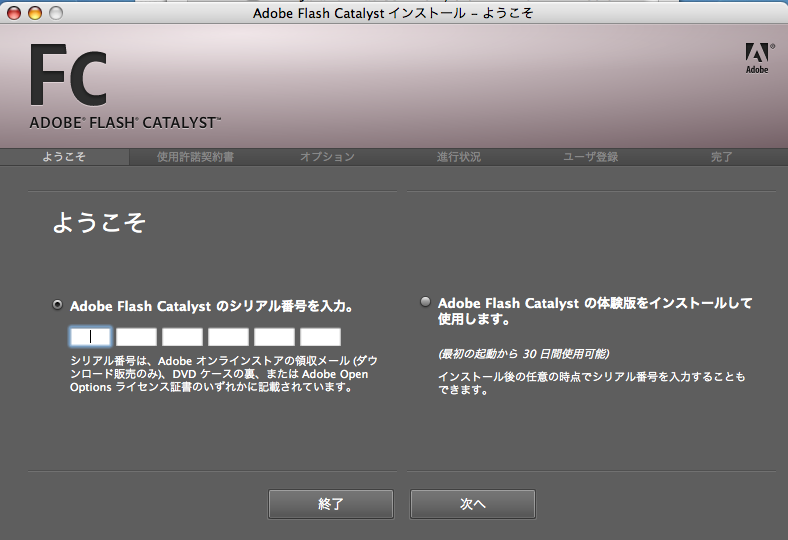The height and width of the screenshot is (540, 788).
Task: Click the sixth serial number field
Action: pyautogui.click(x=320, y=337)
